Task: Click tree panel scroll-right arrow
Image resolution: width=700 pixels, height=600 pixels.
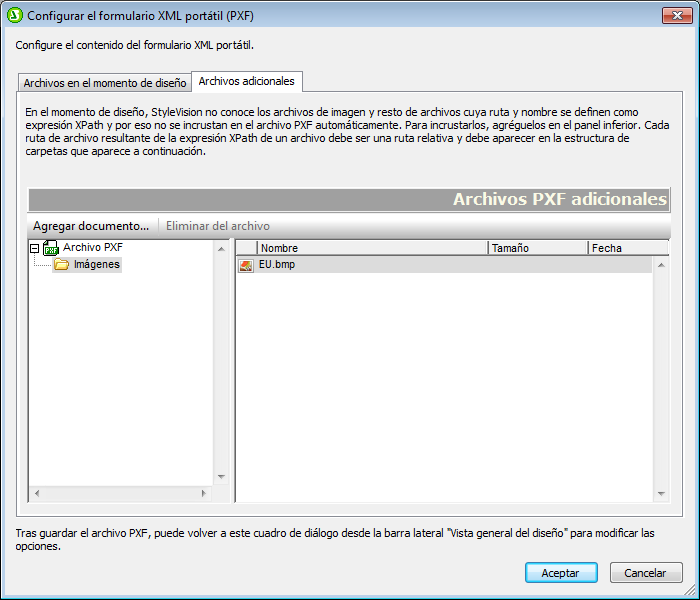Action: coord(204,493)
